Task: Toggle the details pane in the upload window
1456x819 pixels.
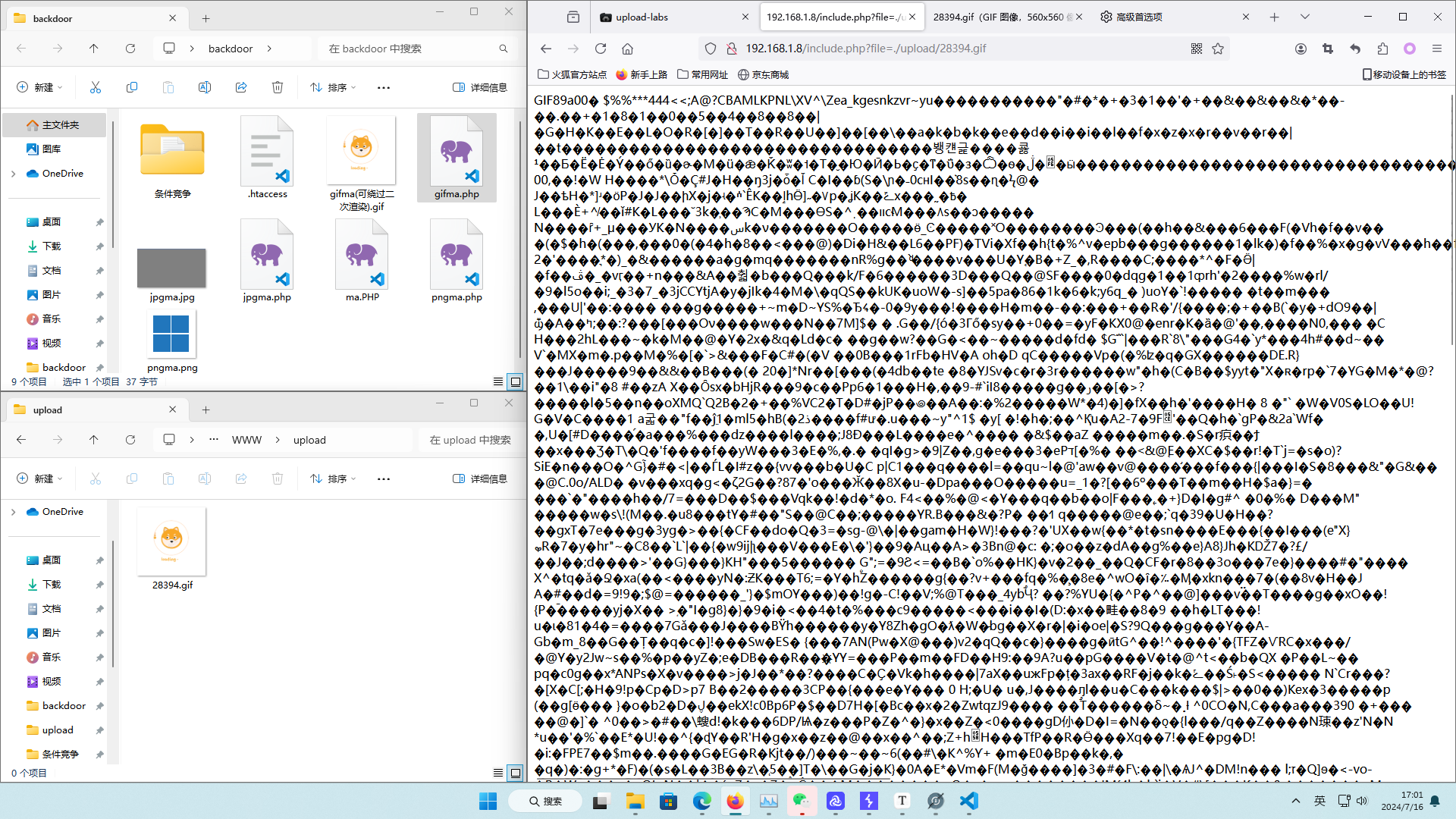Action: (480, 479)
